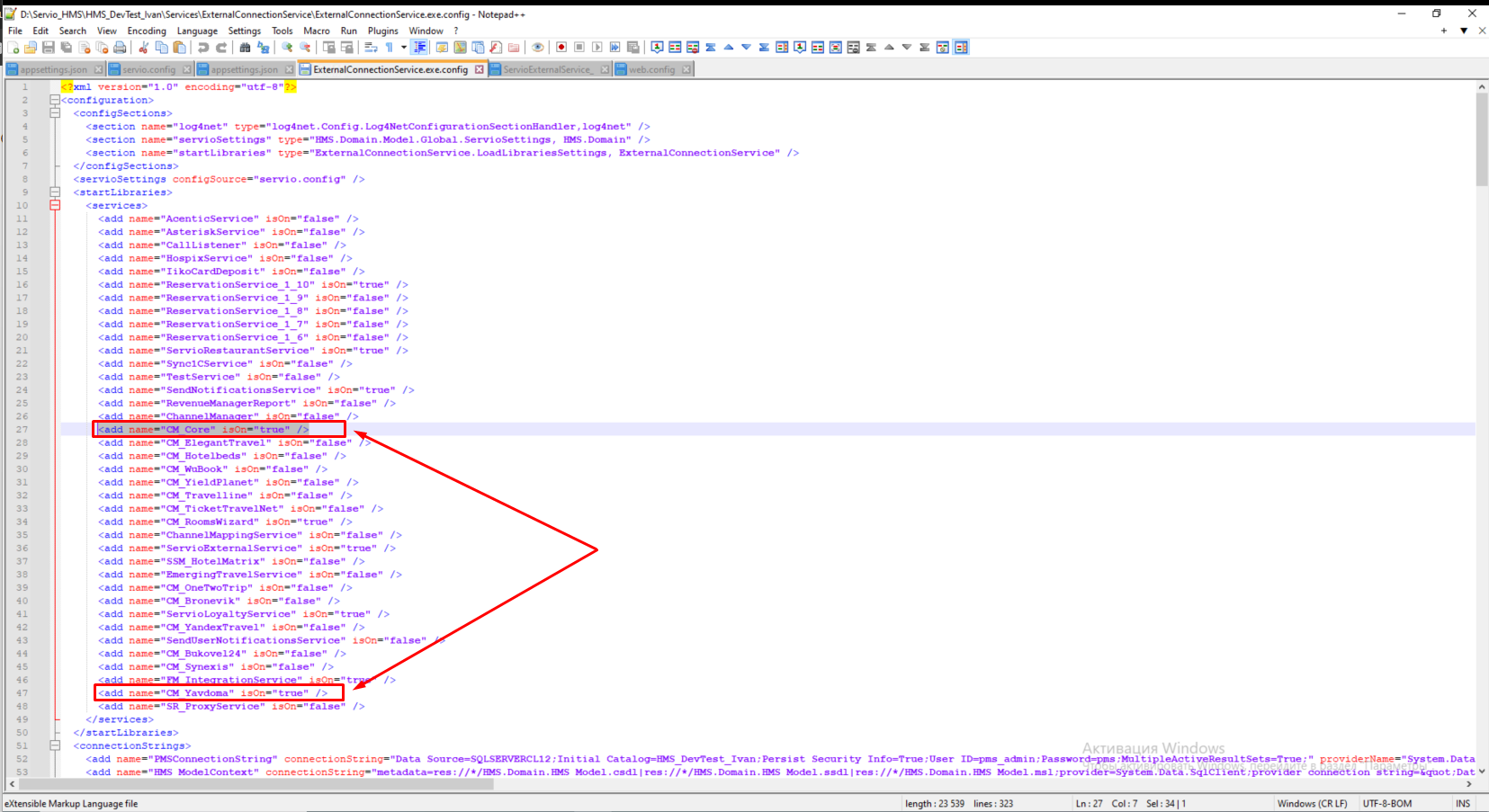The image size is (1489, 812).
Task: Cut selection with the scissors icon
Action: 144,48
